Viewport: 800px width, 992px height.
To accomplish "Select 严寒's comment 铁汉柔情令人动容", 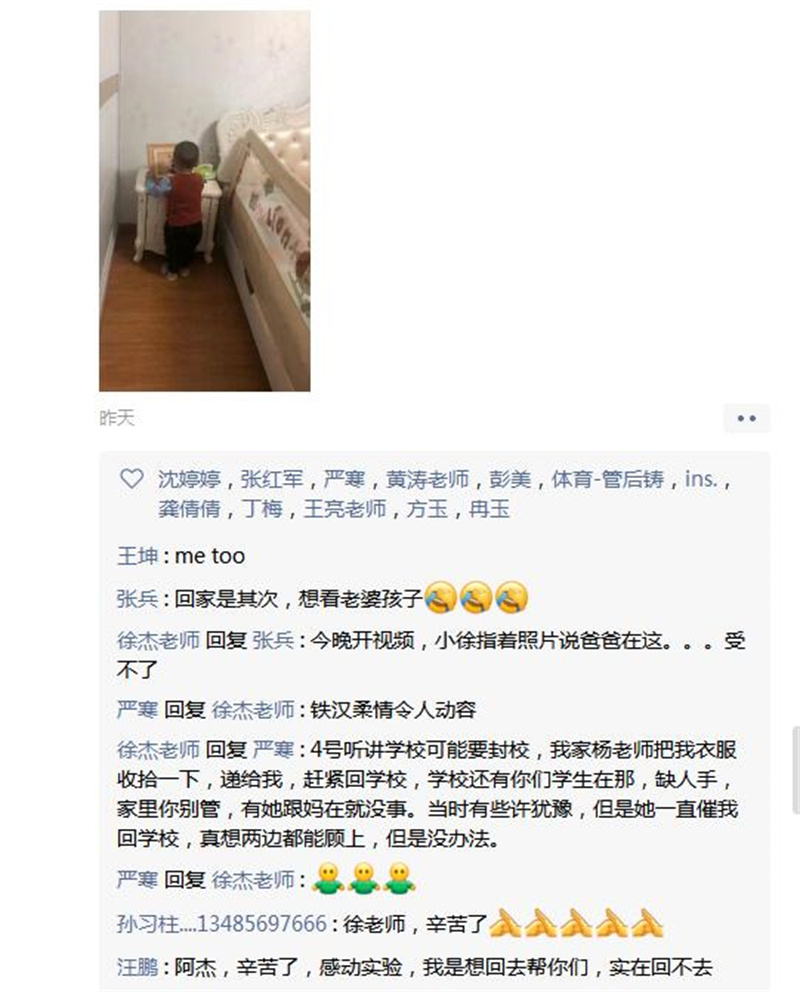I will 393,710.
